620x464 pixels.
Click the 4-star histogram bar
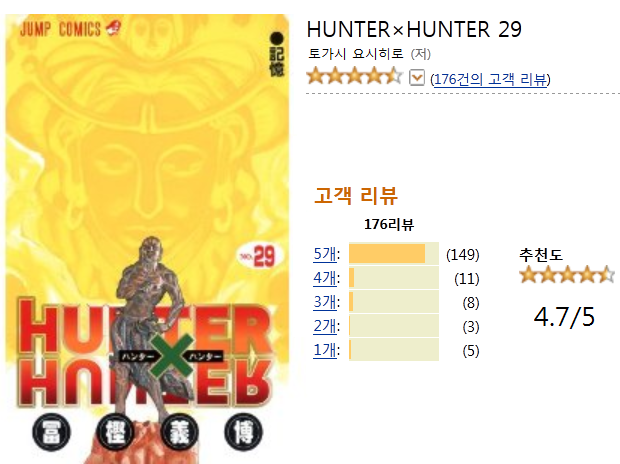click(394, 278)
